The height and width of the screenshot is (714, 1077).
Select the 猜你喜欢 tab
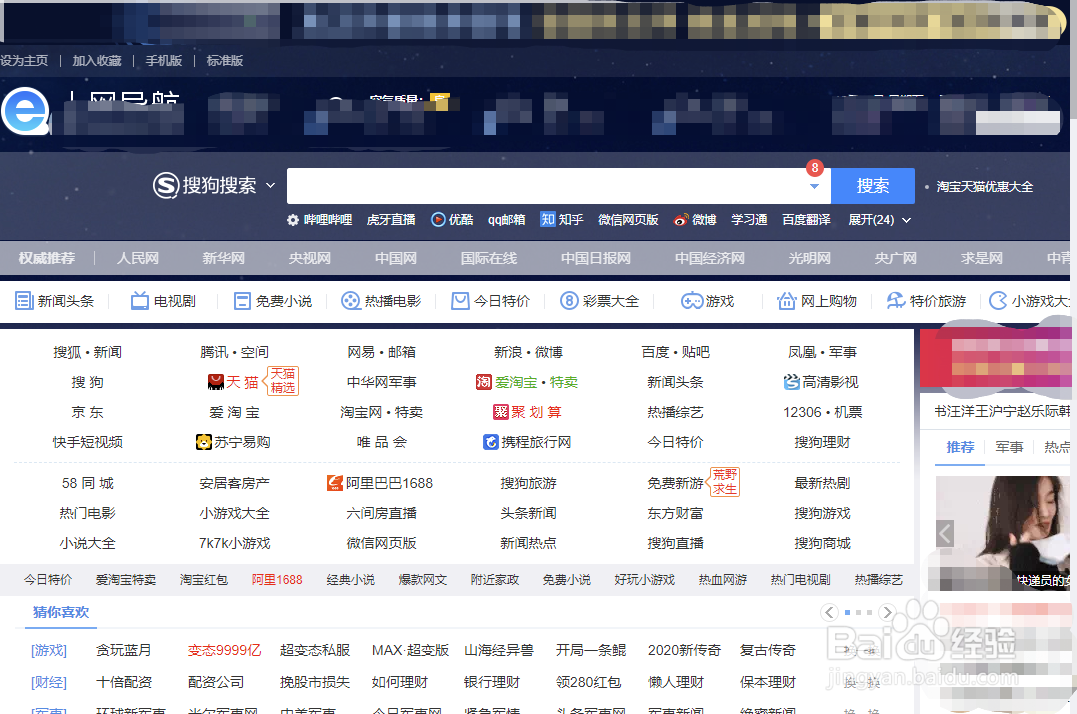tap(61, 612)
